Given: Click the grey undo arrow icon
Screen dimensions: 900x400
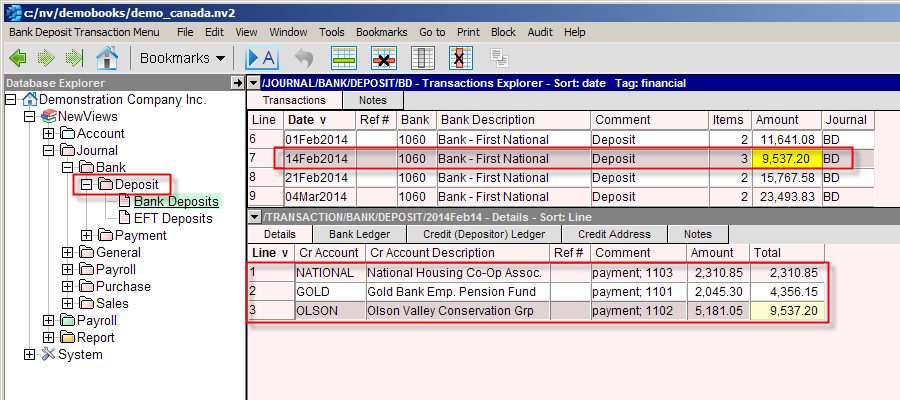Looking at the screenshot, I should (304, 58).
